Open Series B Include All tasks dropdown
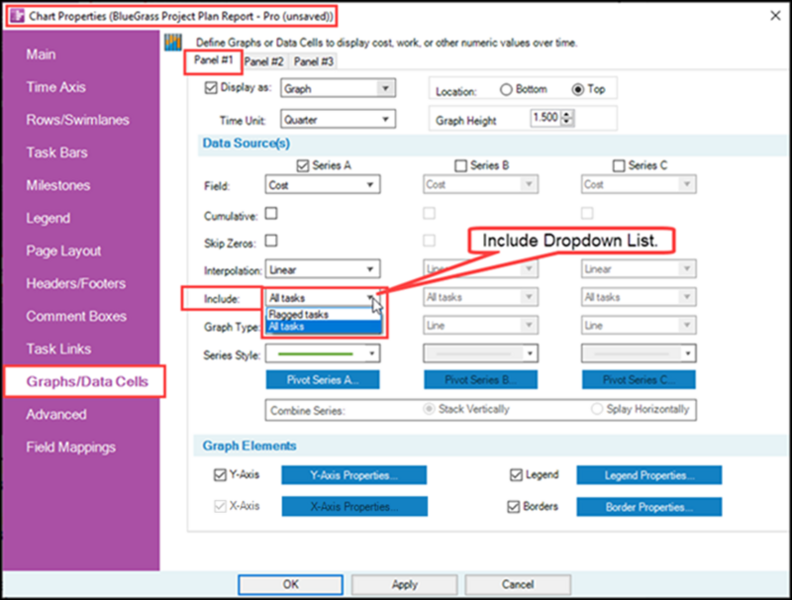 pyautogui.click(x=480, y=297)
